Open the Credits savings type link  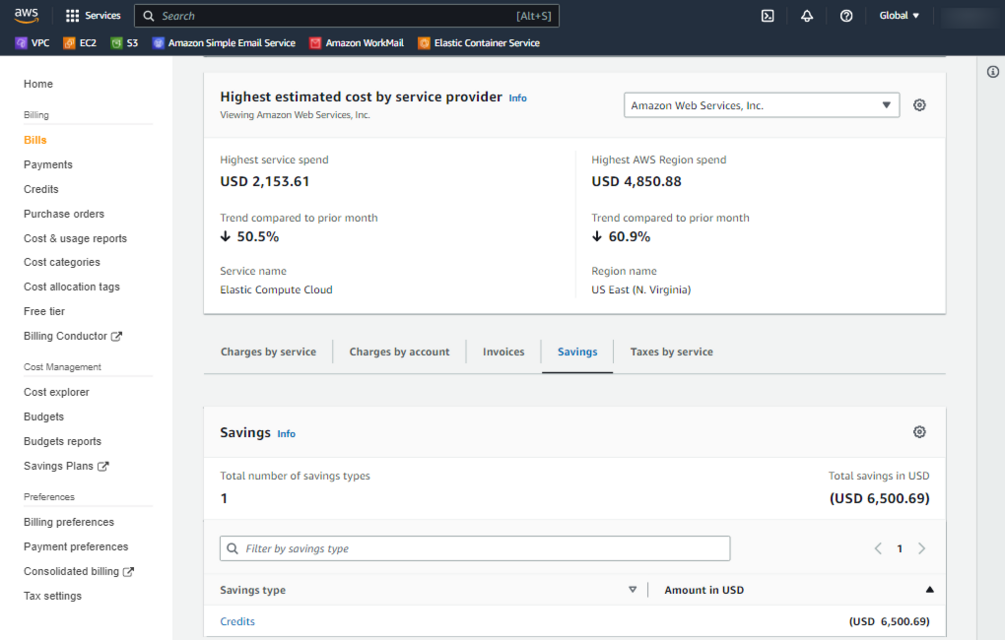[x=237, y=622]
